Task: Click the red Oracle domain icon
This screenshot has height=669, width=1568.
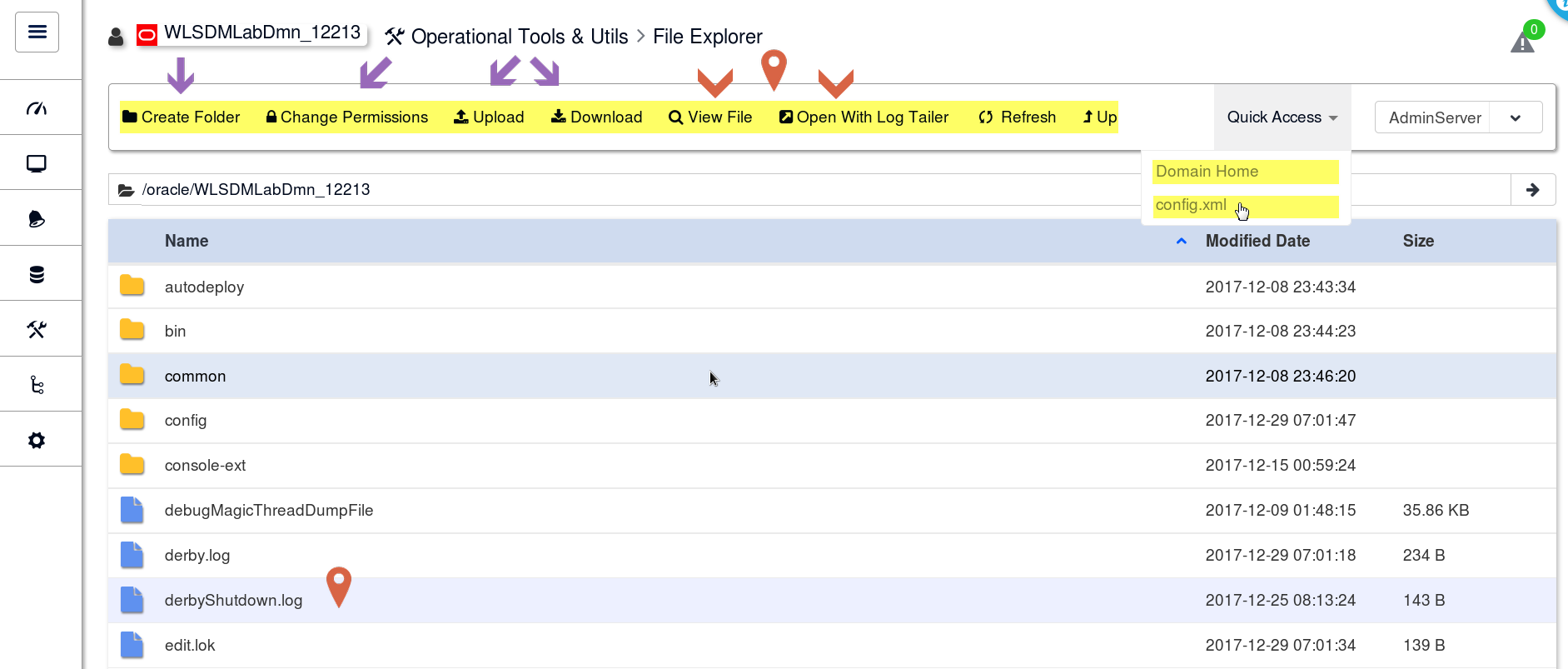Action: pos(147,35)
